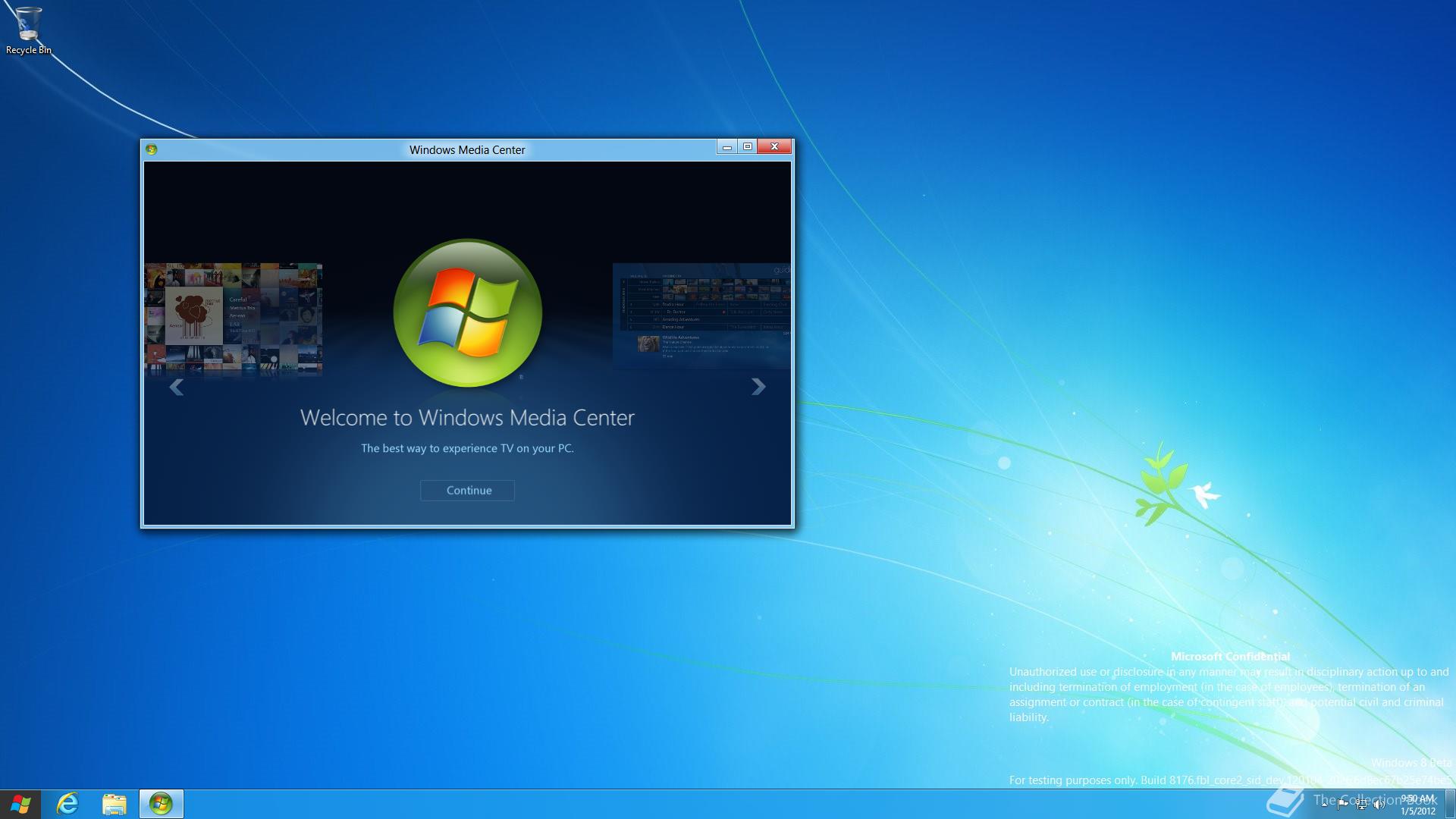
Task: Select the music library album art preview
Action: pos(234,319)
